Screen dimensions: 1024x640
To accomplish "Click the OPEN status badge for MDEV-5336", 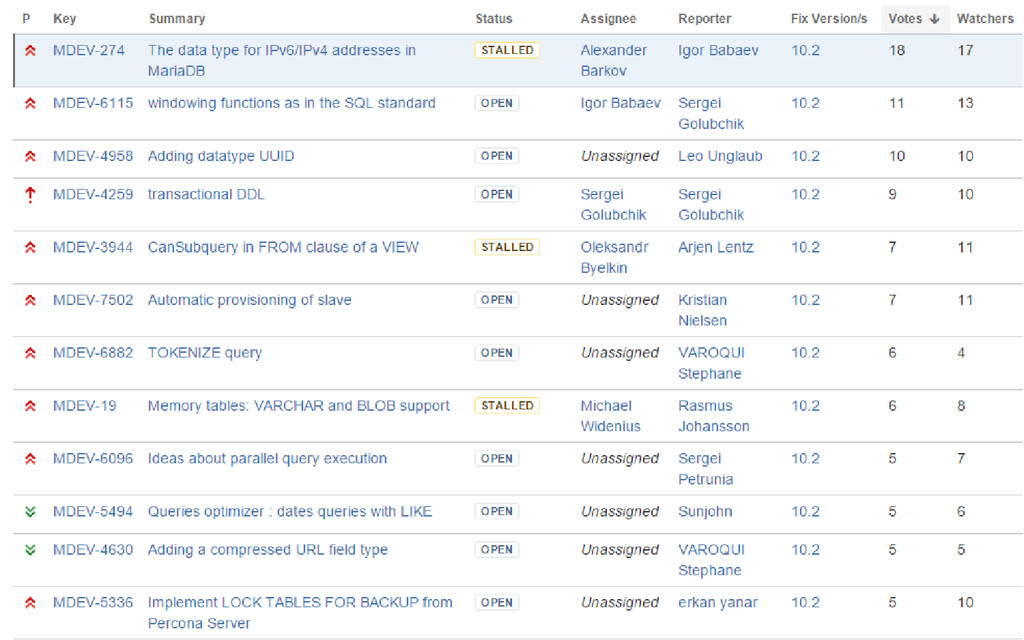I will 496,603.
